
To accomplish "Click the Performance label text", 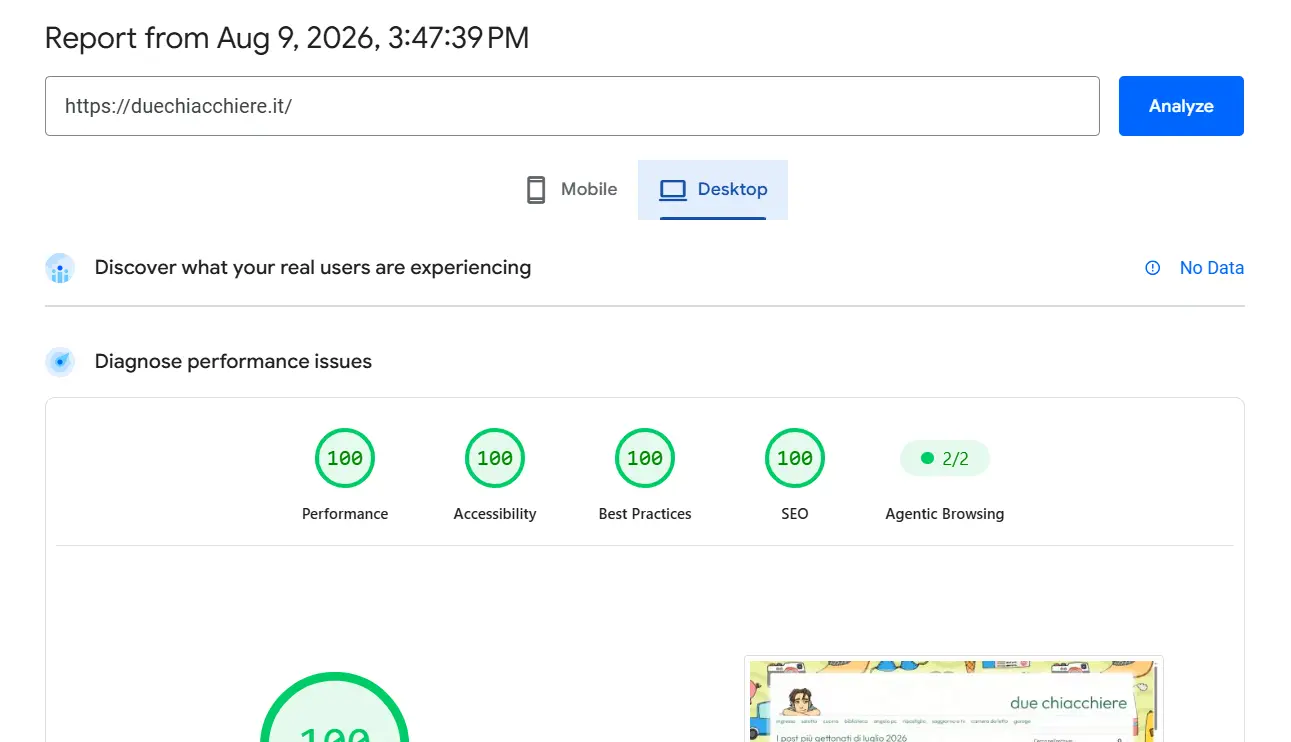I will coord(345,514).
